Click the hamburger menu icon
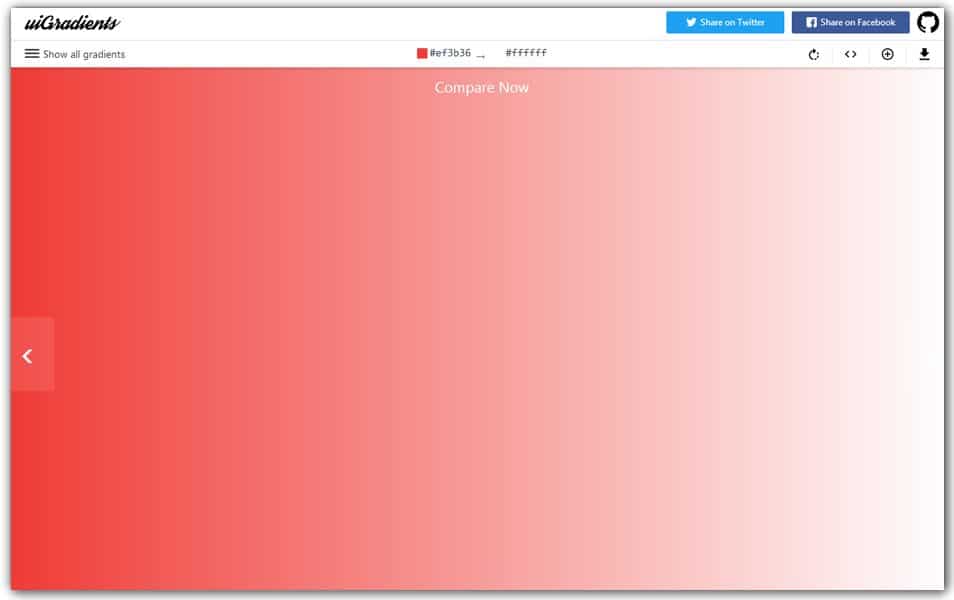The image size is (954, 600). click(x=31, y=54)
